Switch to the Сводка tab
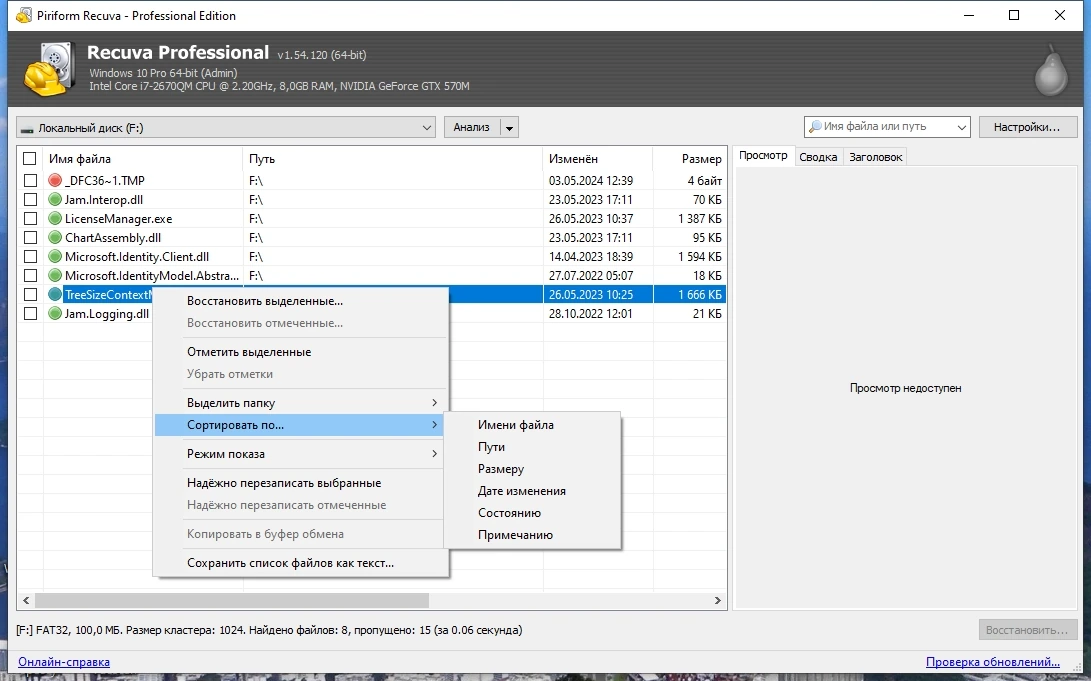Screen dimensions: 1091x681 click(818, 157)
